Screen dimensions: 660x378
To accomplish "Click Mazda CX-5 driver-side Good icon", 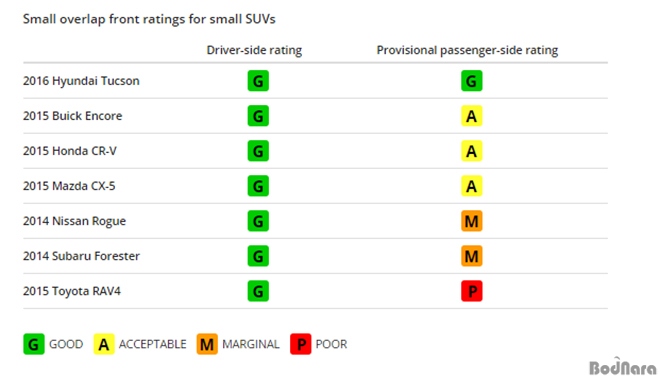I will 258,186.
